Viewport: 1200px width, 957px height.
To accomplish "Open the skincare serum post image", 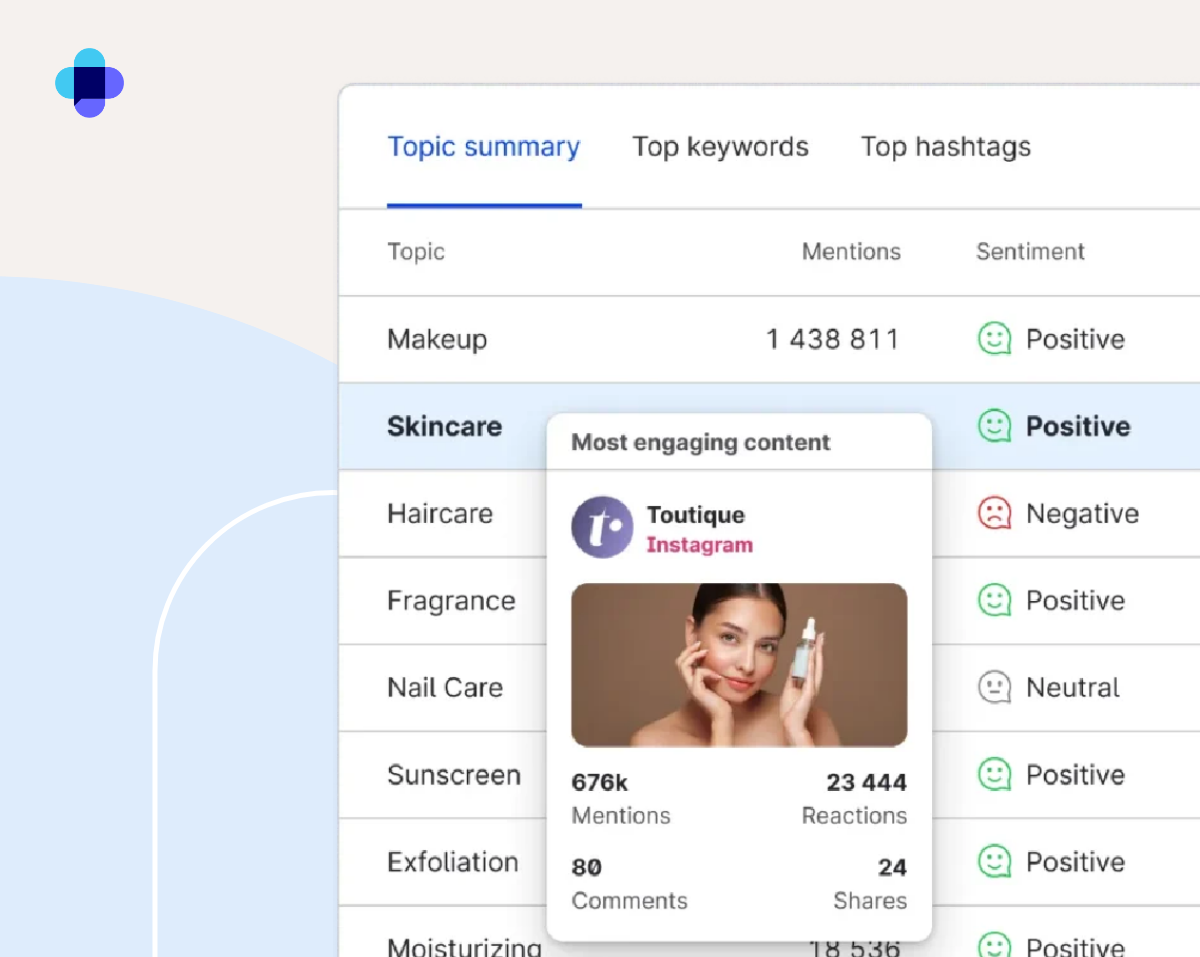I will [739, 665].
